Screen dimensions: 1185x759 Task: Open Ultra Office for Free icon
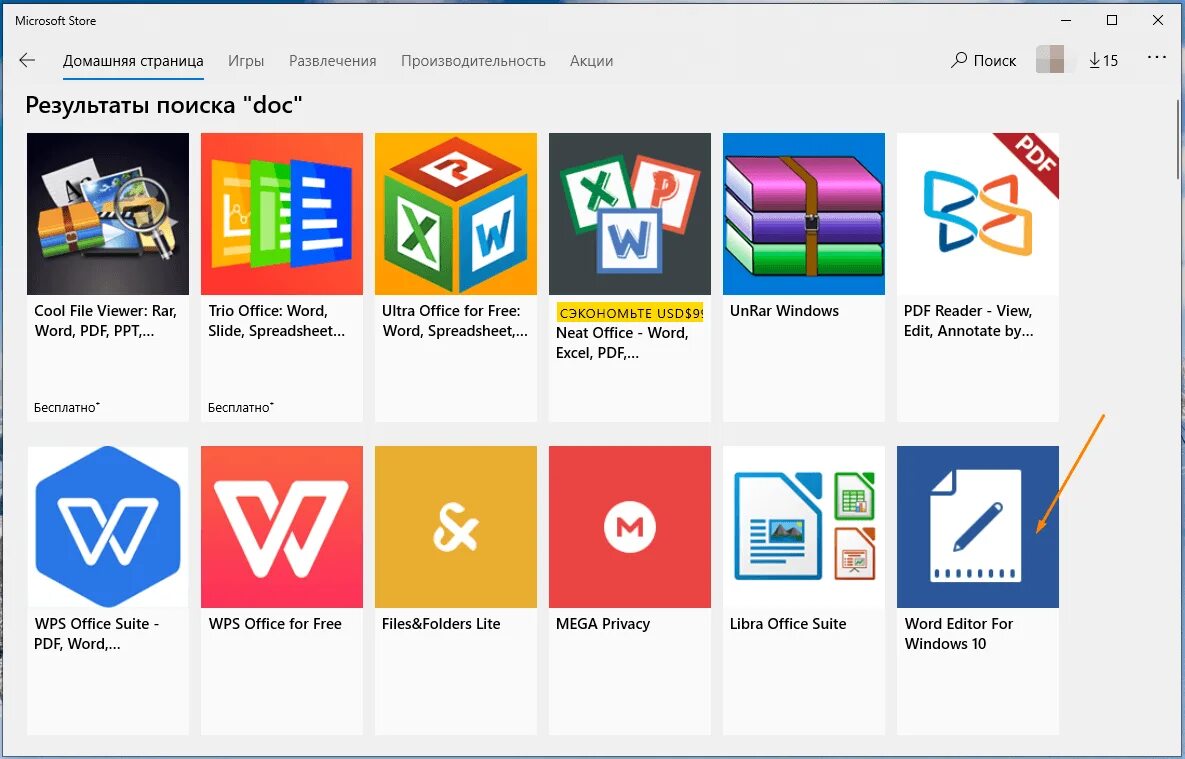pyautogui.click(x=456, y=214)
